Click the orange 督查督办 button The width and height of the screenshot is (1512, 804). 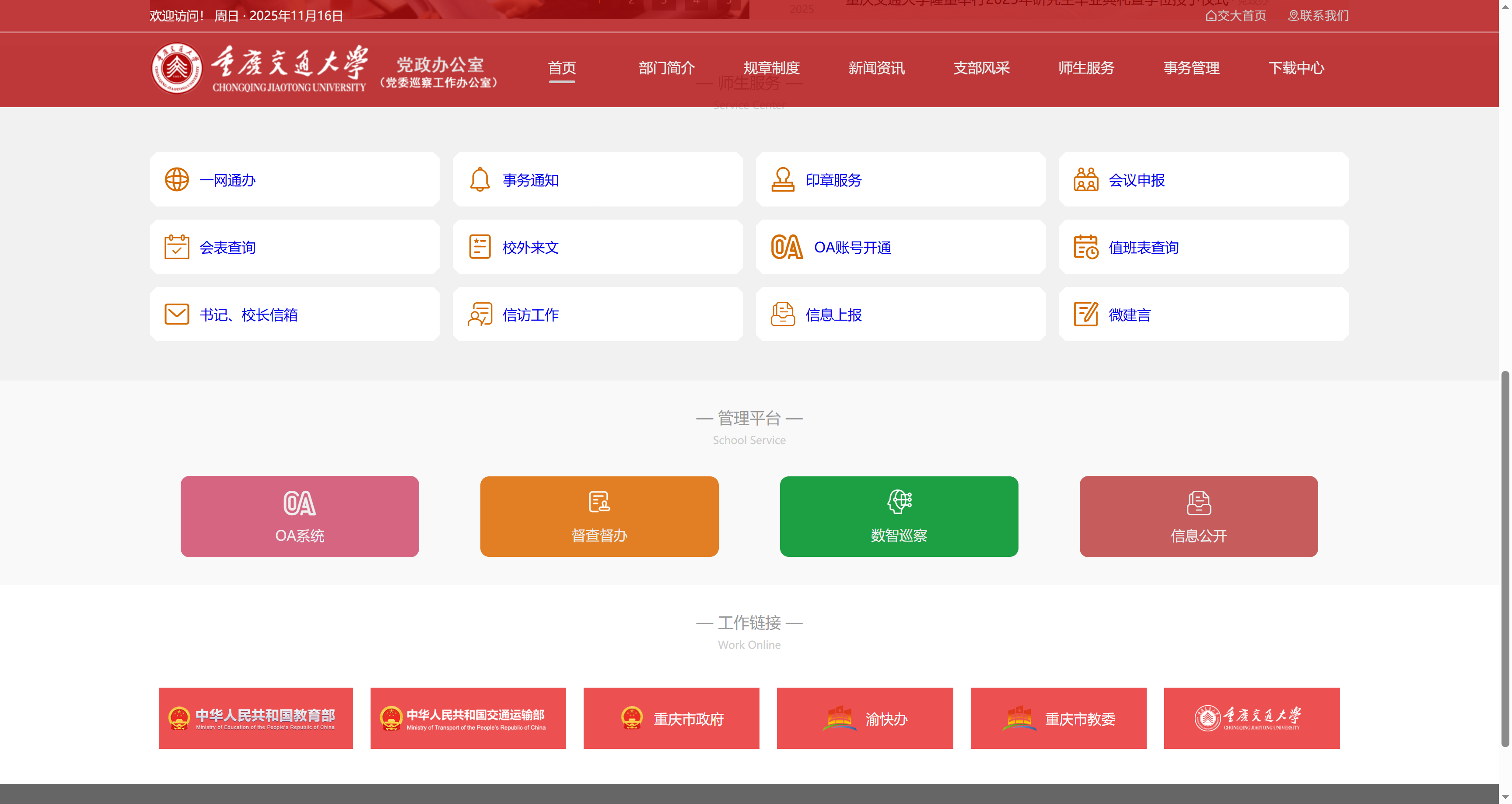pos(598,517)
